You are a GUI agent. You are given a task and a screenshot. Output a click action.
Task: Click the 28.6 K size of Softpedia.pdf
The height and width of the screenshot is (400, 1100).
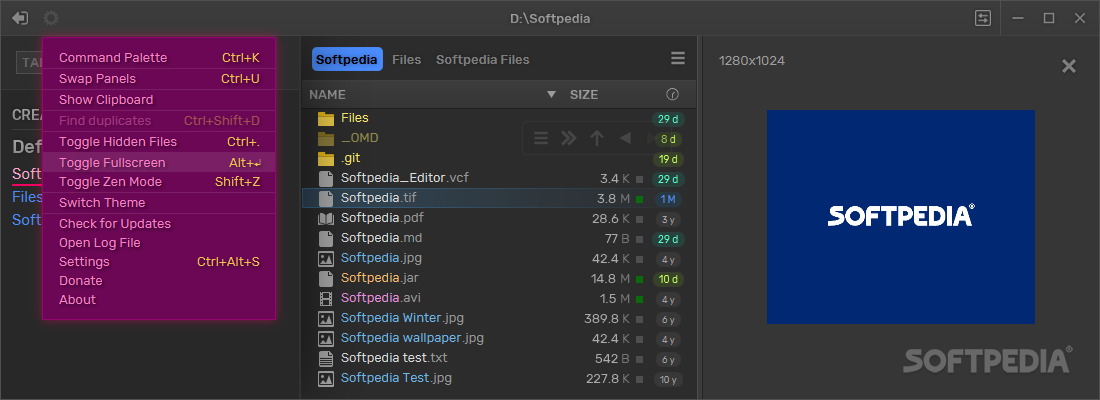(611, 218)
